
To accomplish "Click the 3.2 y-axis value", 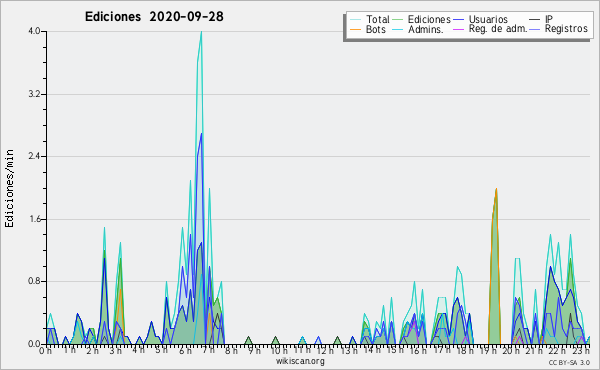I will coord(34,94).
